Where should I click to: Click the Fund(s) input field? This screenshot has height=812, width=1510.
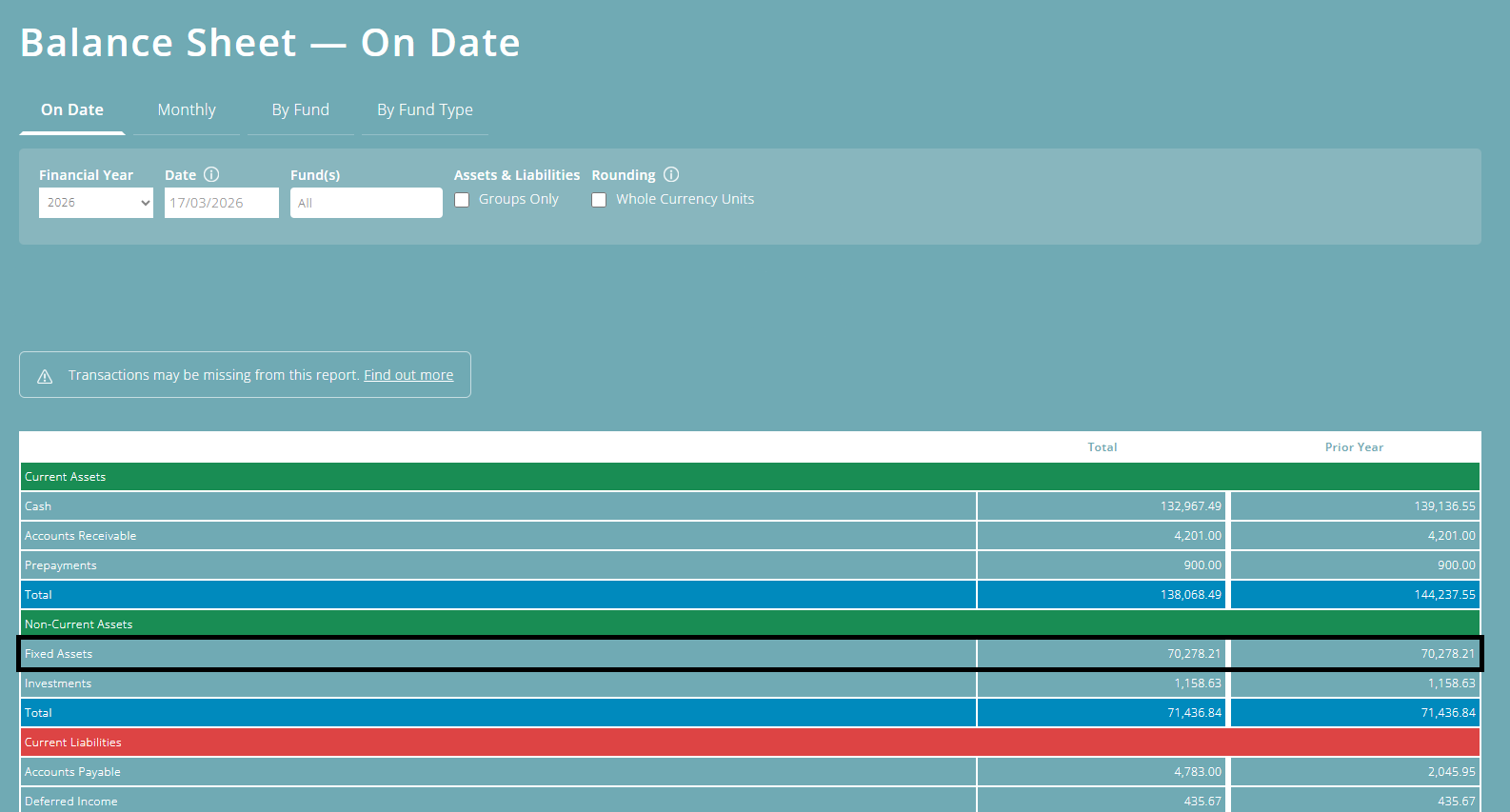point(367,203)
